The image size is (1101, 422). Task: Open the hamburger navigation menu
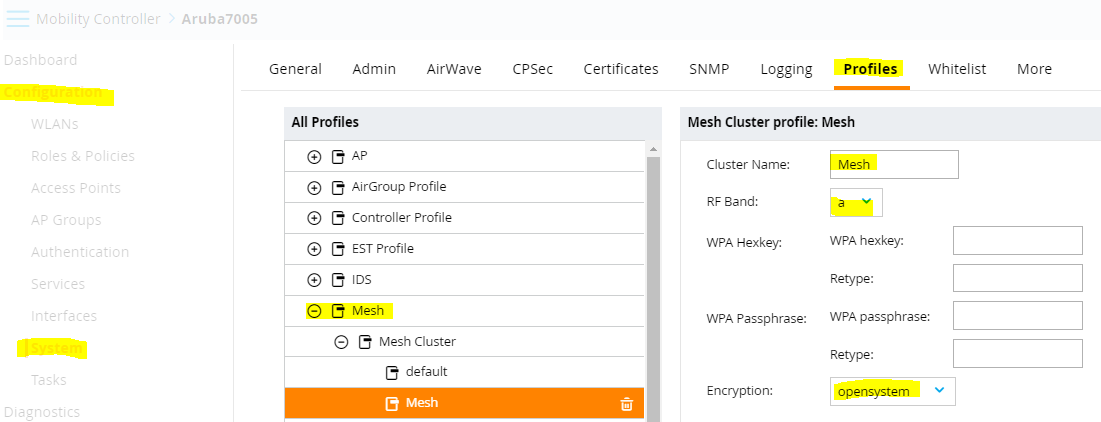pyautogui.click(x=18, y=19)
